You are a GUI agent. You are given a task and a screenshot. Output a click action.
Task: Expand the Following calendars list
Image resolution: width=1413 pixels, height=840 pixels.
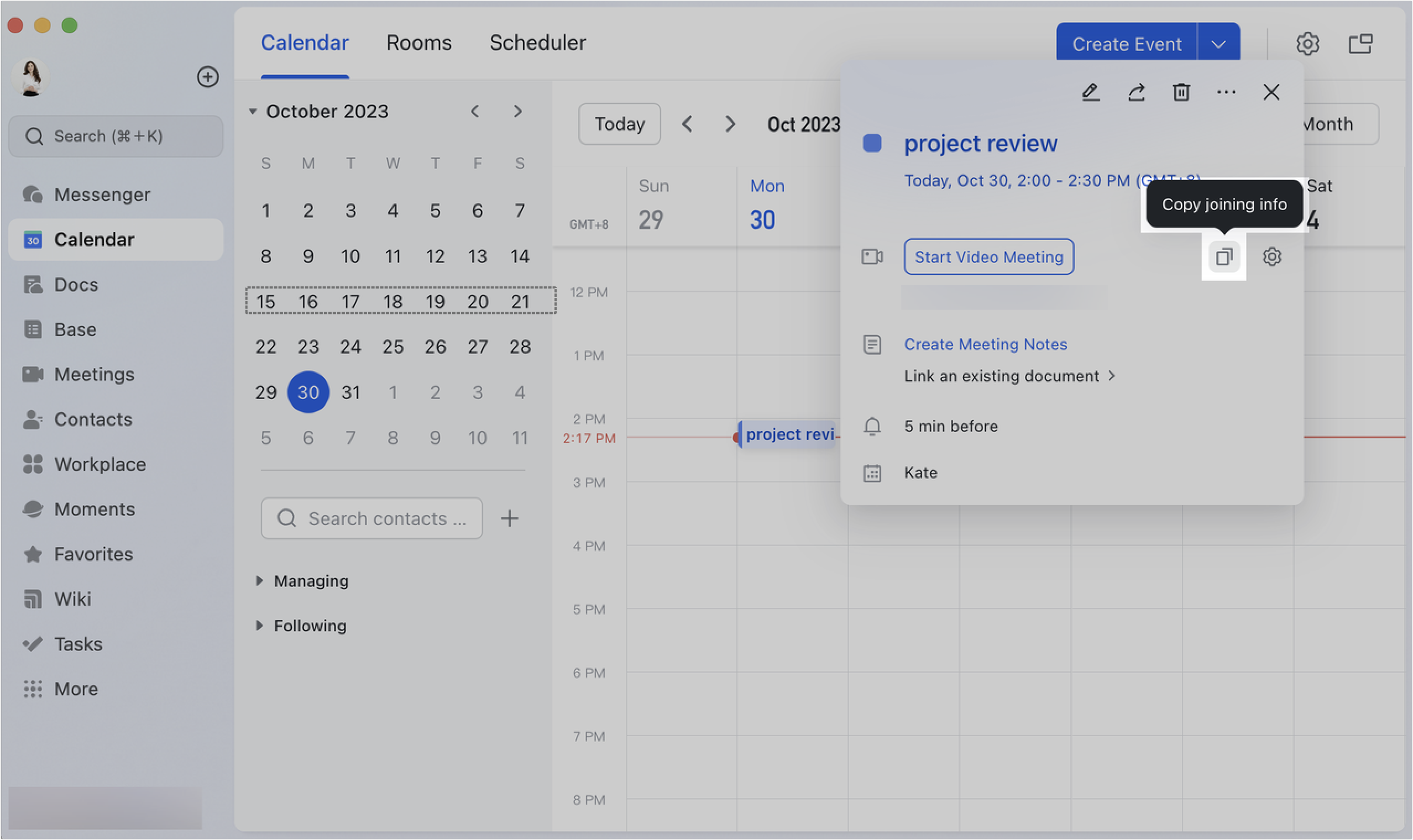(260, 626)
